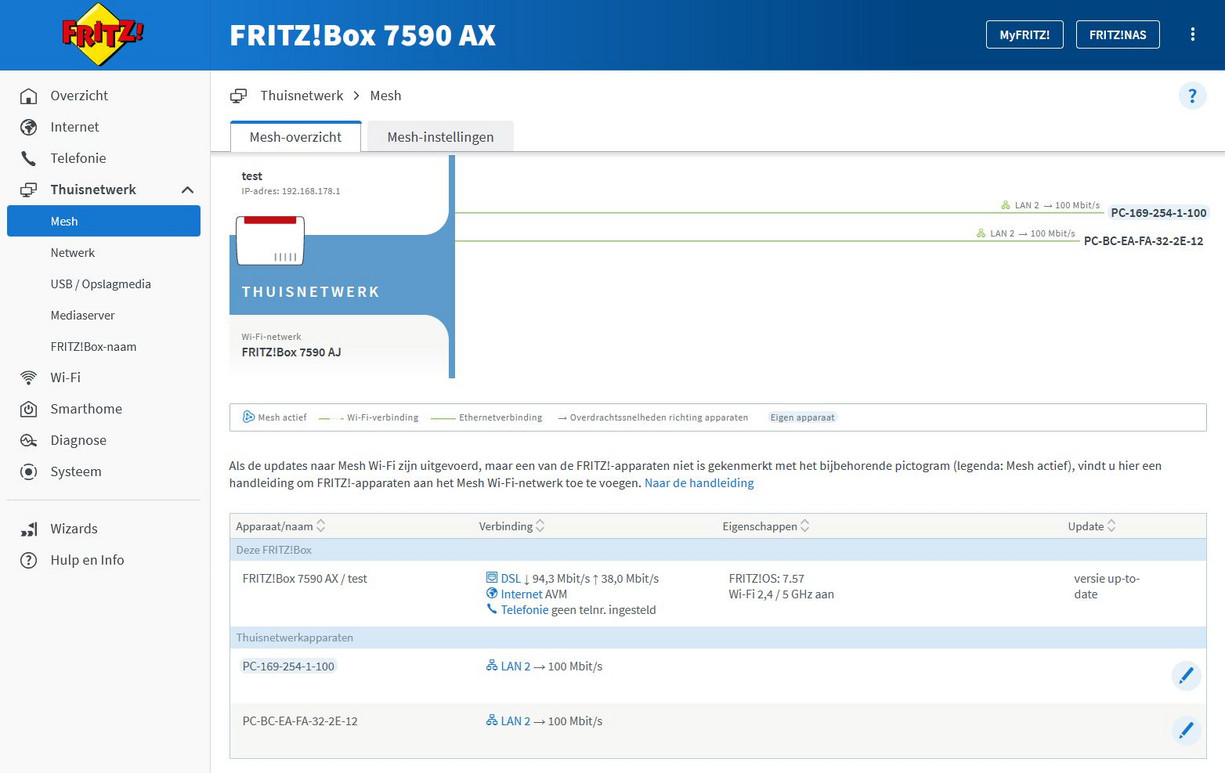Click the Internet globe icon in table row
The height and width of the screenshot is (773, 1225).
(x=491, y=594)
